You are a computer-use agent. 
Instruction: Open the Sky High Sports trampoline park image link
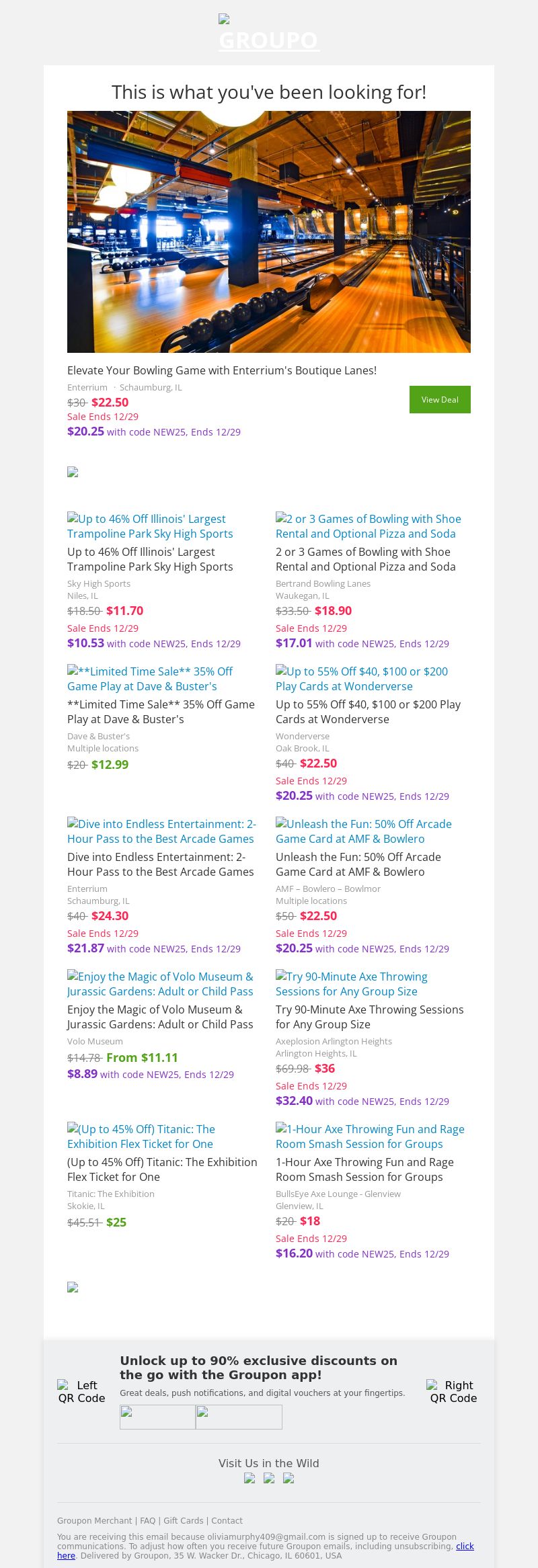(150, 526)
